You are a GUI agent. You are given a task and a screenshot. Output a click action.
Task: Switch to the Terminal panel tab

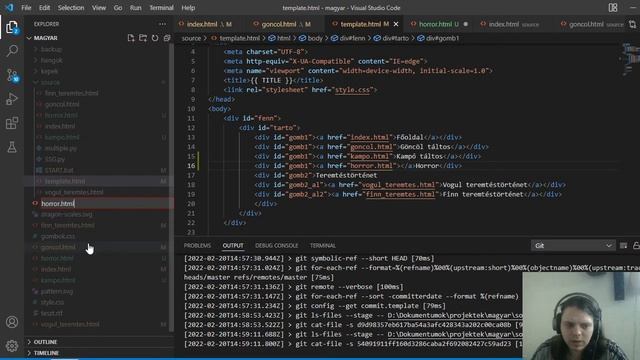(x=323, y=246)
